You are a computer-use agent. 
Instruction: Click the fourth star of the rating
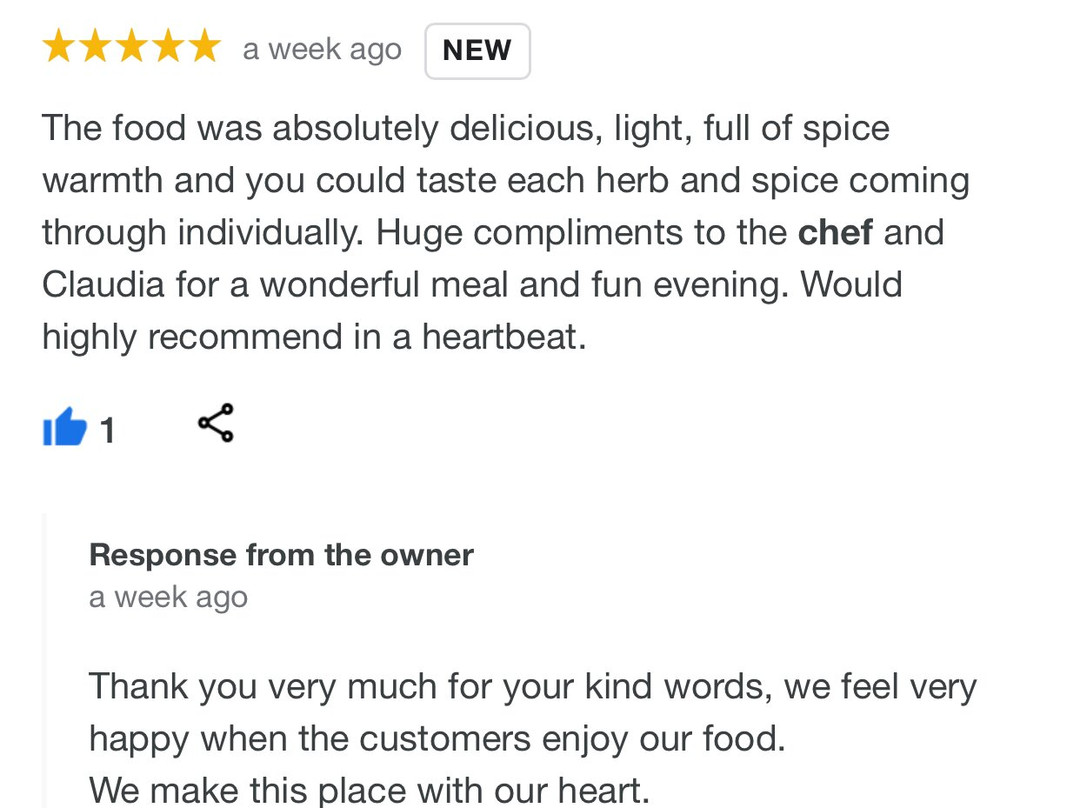tap(168, 46)
